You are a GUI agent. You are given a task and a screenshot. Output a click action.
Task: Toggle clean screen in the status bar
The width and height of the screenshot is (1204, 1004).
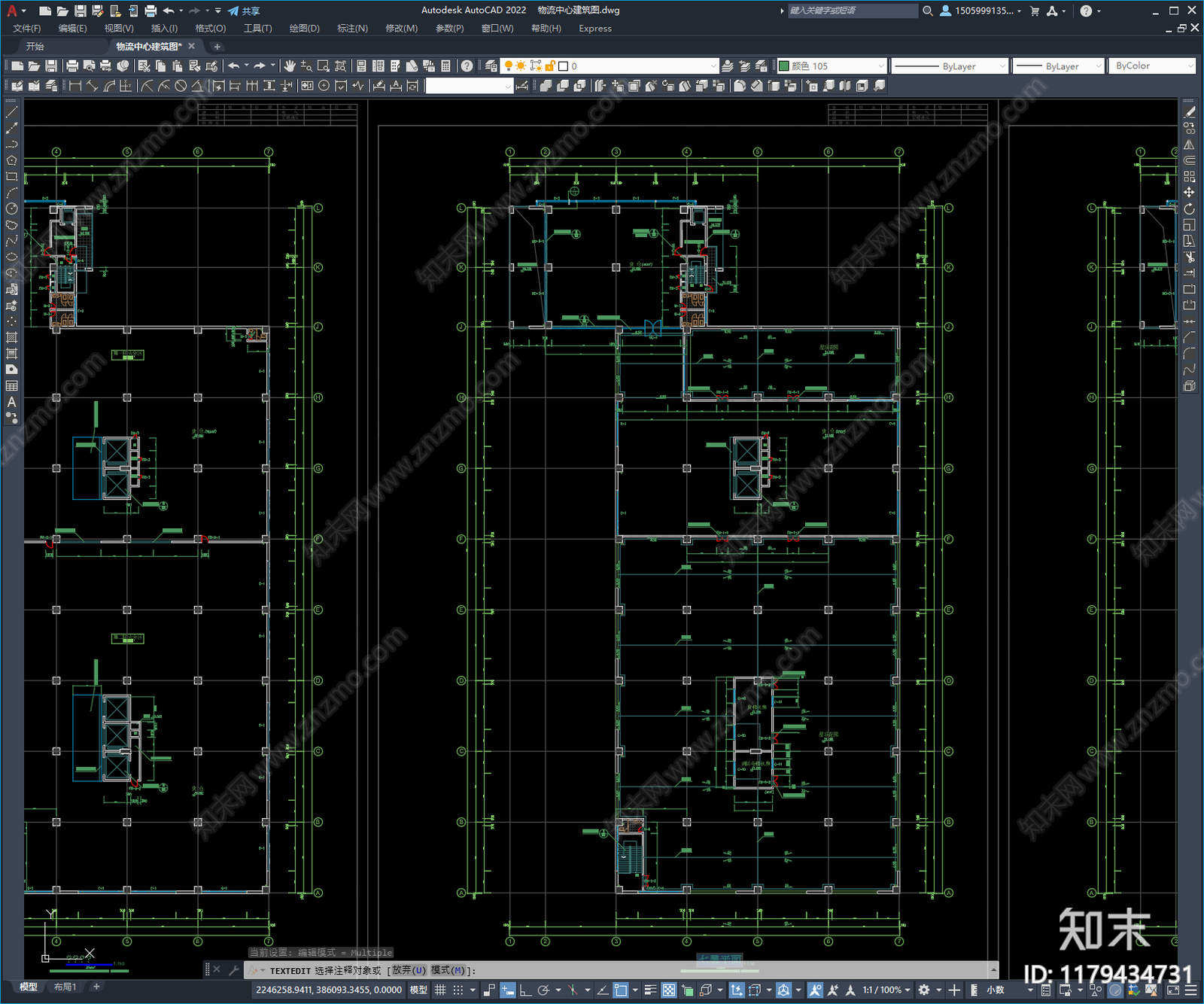click(1172, 990)
